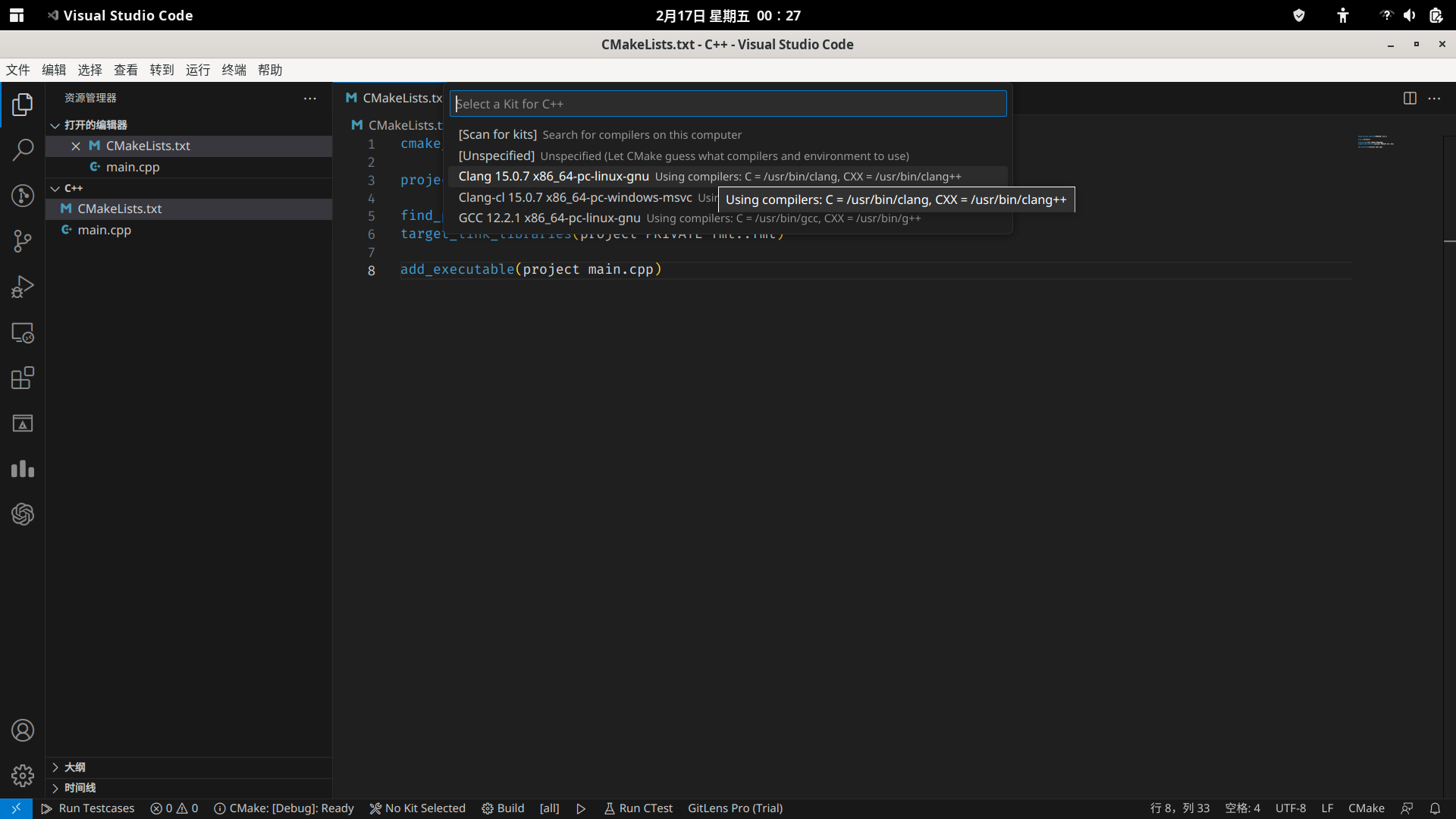Open the 帮助 menu
The height and width of the screenshot is (819, 1456).
click(270, 70)
